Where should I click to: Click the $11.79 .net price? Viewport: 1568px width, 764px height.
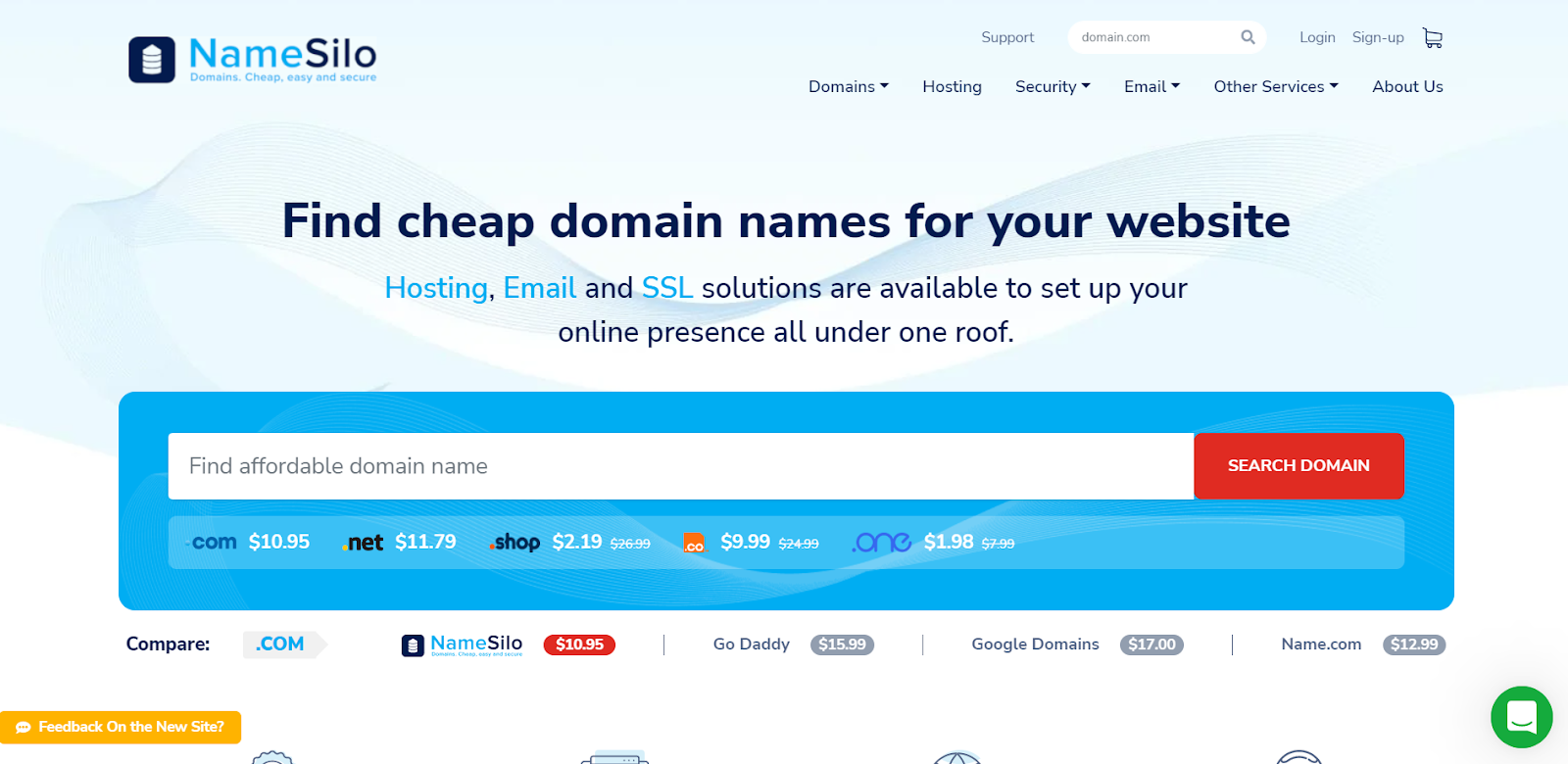pyautogui.click(x=425, y=542)
